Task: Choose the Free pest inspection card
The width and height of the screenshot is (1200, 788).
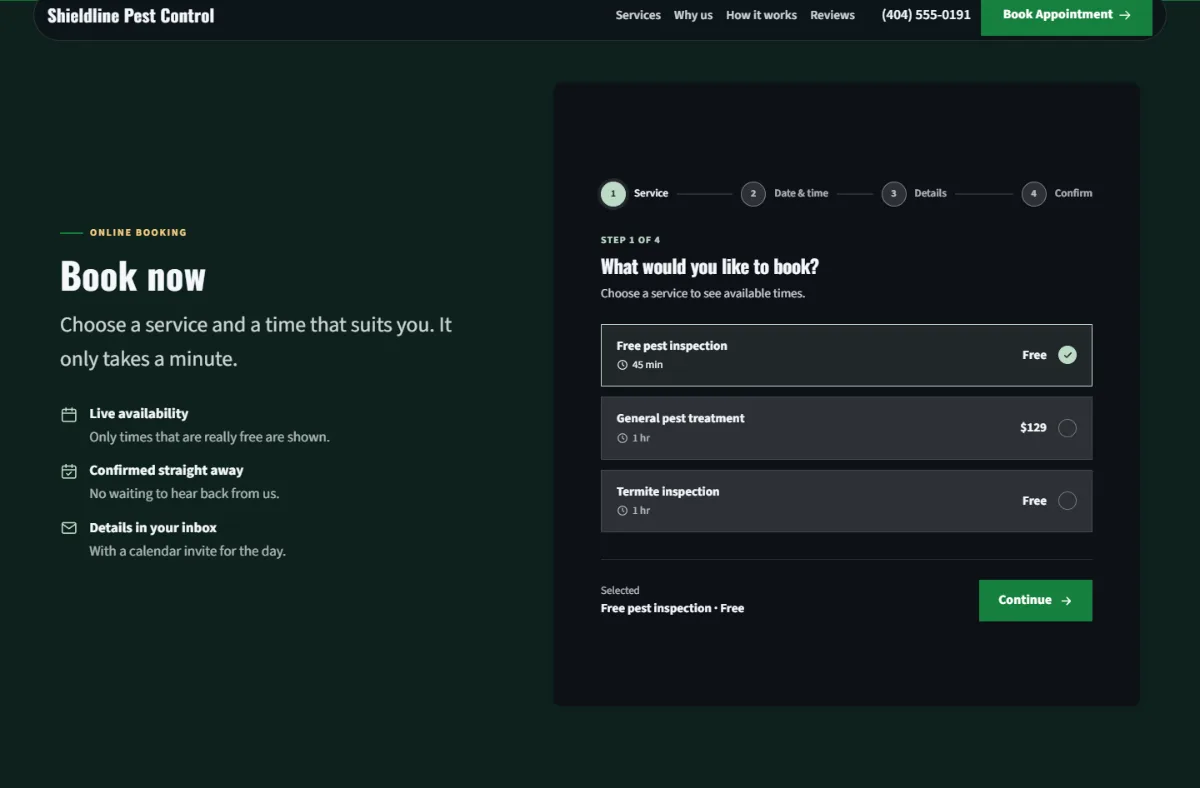Action: 846,355
